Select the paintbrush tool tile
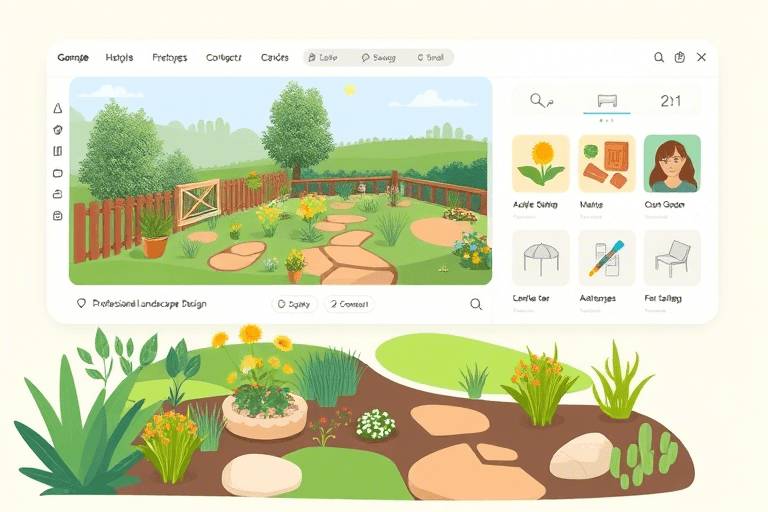 pos(607,258)
